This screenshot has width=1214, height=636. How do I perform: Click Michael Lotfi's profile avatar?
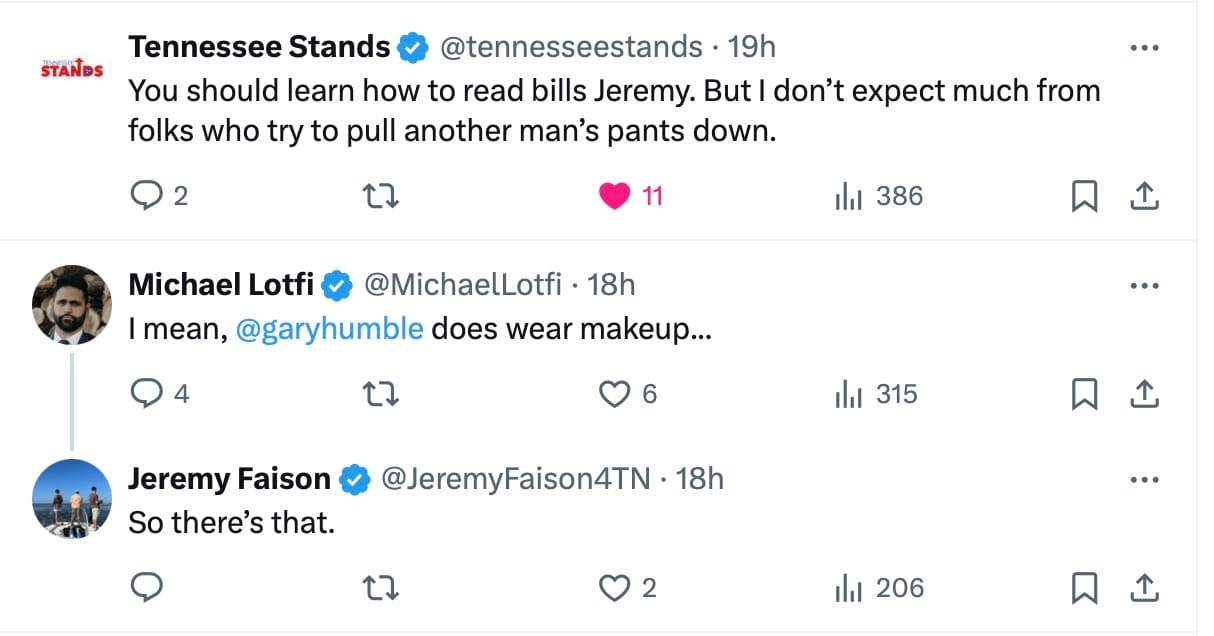coord(72,304)
